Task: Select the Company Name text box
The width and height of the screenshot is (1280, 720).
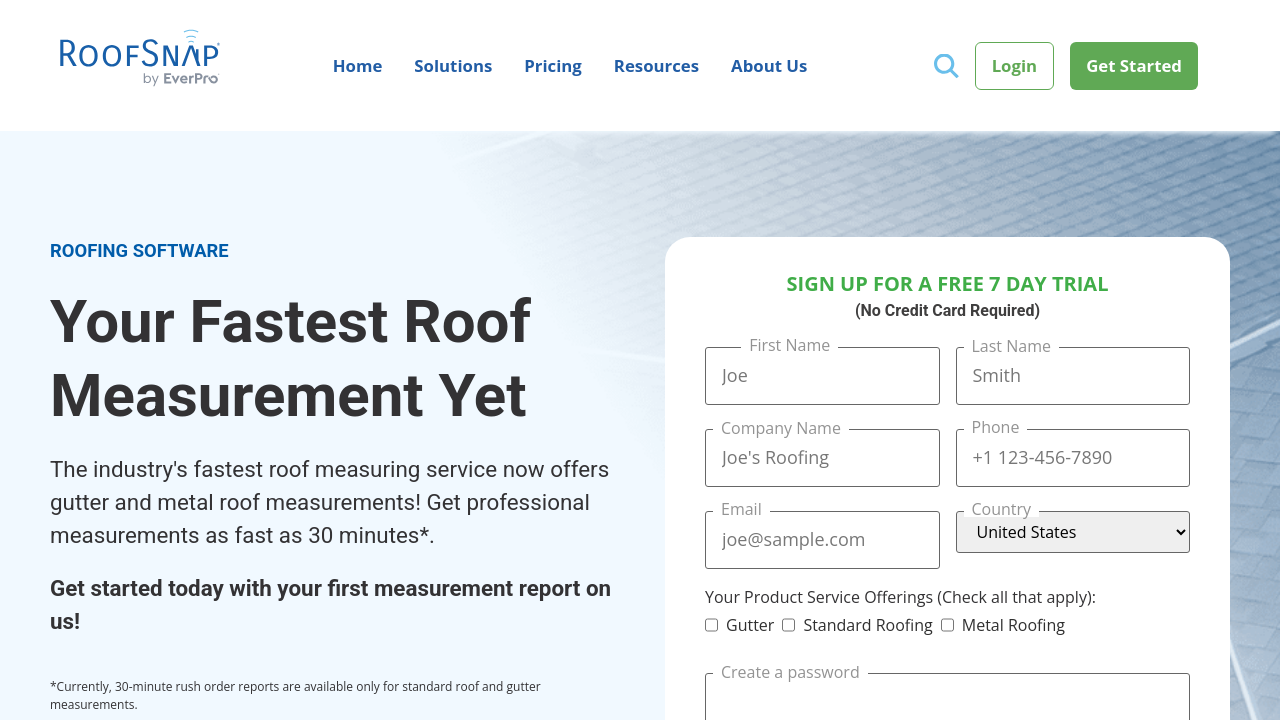Action: click(822, 459)
